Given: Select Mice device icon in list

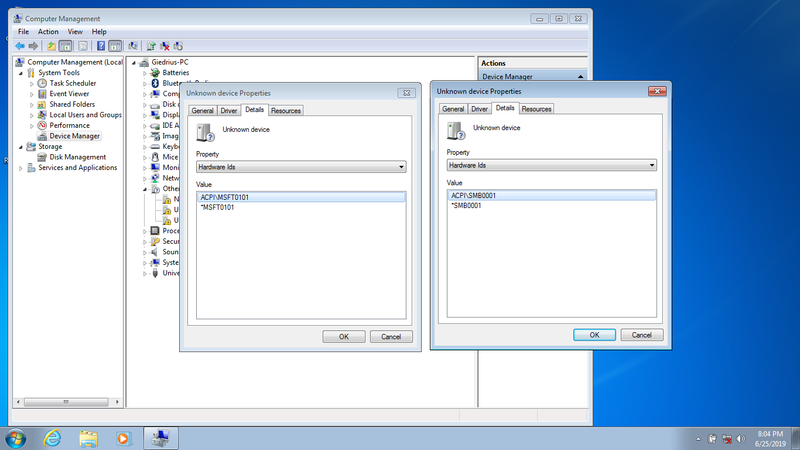Looking at the screenshot, I should pos(155,157).
